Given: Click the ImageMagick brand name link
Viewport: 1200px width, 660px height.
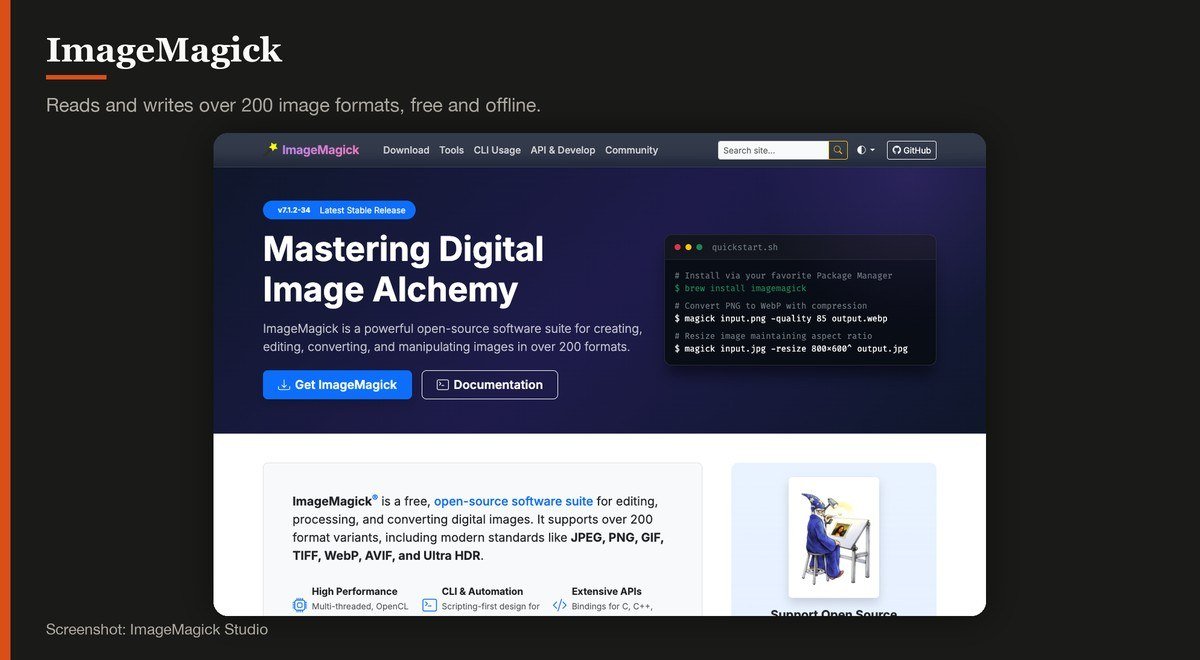Looking at the screenshot, I should (x=320, y=150).
